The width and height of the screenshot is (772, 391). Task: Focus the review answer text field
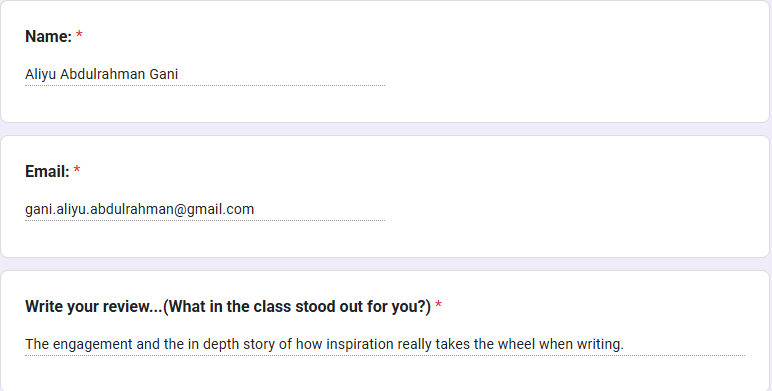click(x=385, y=344)
